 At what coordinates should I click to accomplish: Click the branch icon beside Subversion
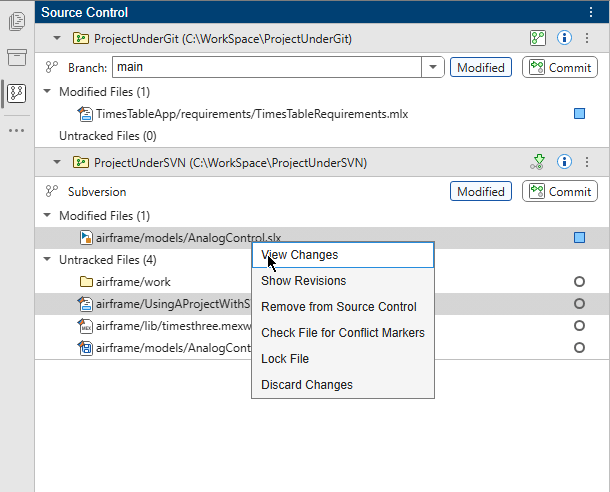click(52, 191)
